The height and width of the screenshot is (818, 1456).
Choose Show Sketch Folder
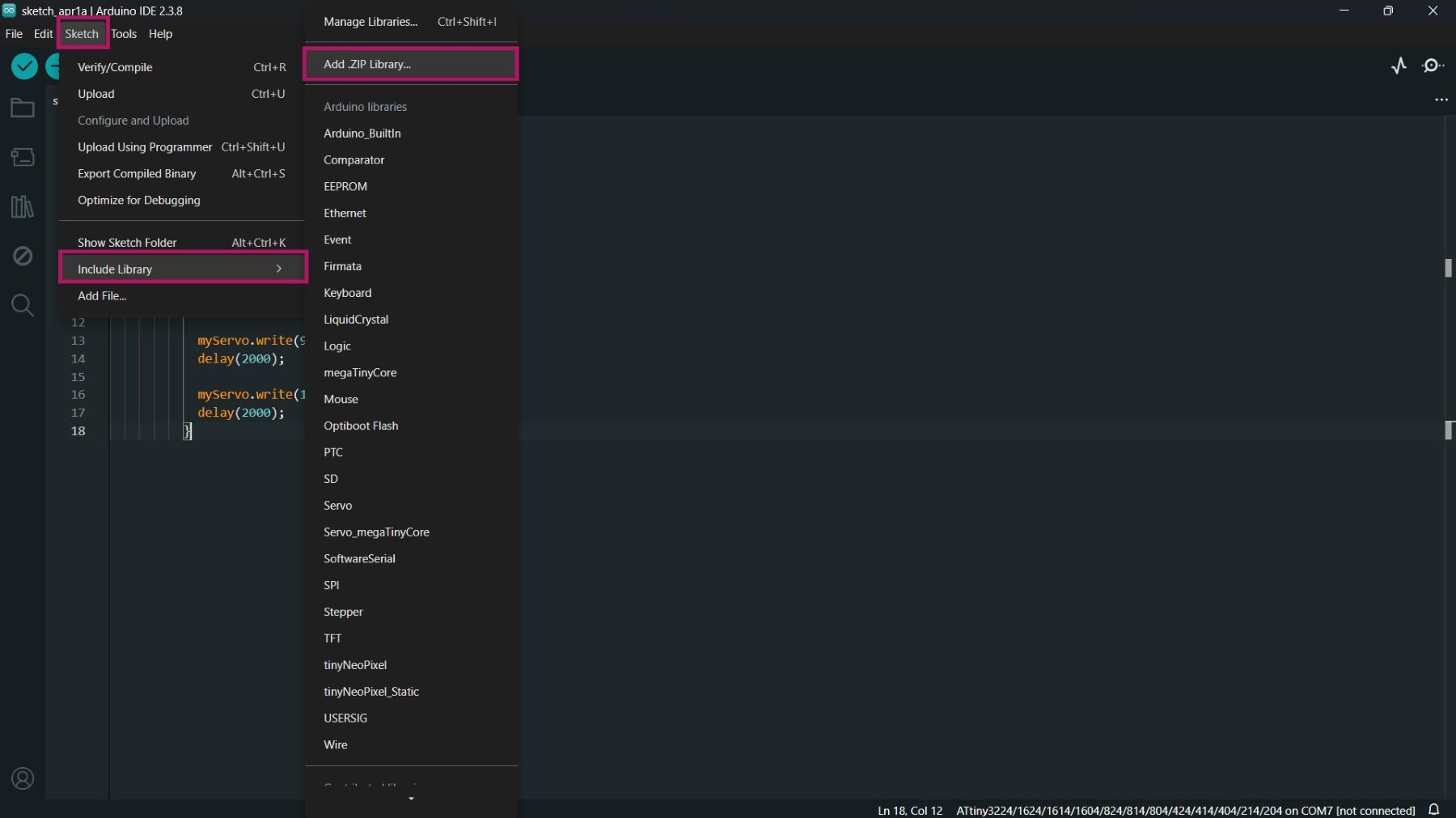coord(182,243)
